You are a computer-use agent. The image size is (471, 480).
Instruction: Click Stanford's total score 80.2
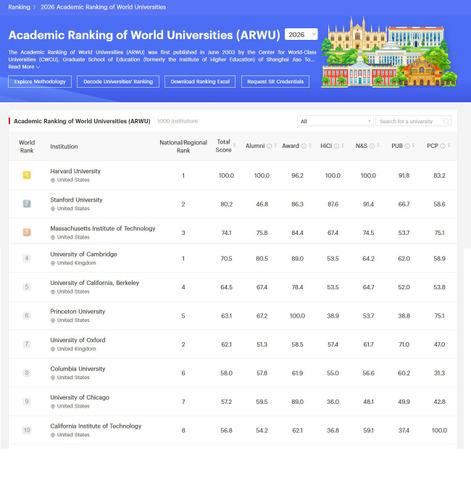[226, 204]
